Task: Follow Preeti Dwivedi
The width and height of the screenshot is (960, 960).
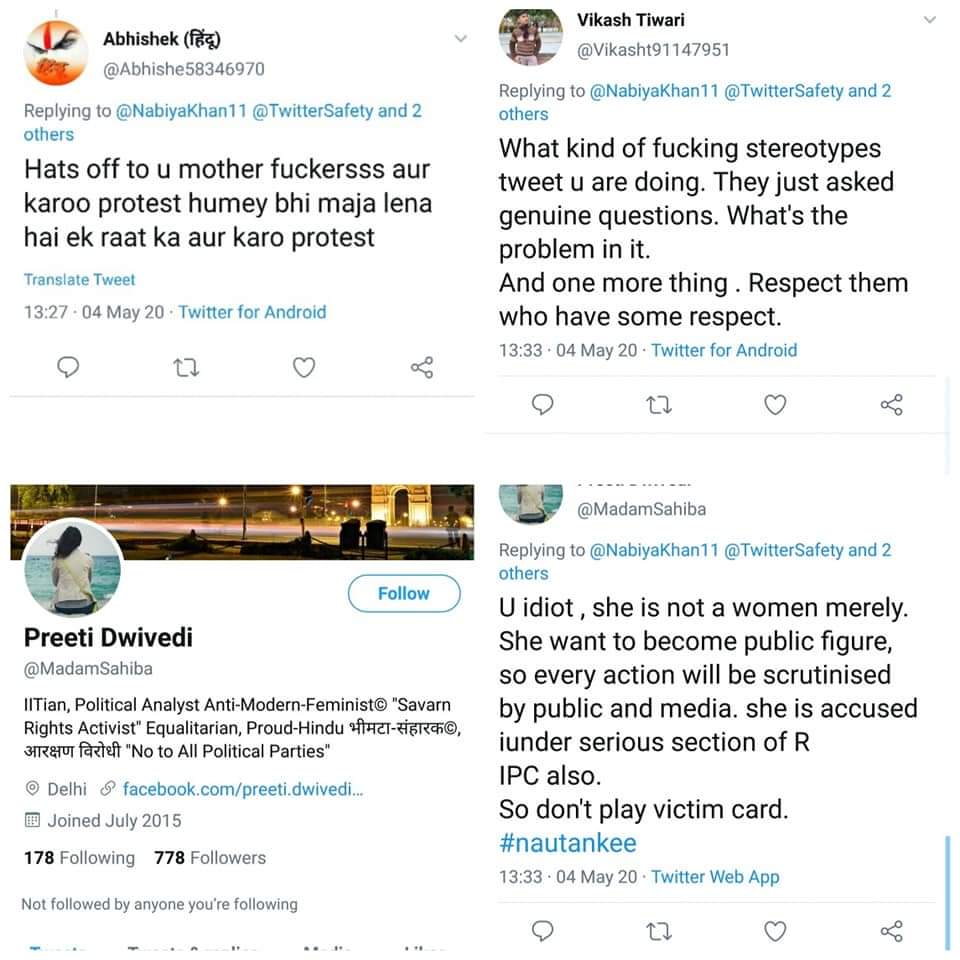Action: tap(403, 593)
